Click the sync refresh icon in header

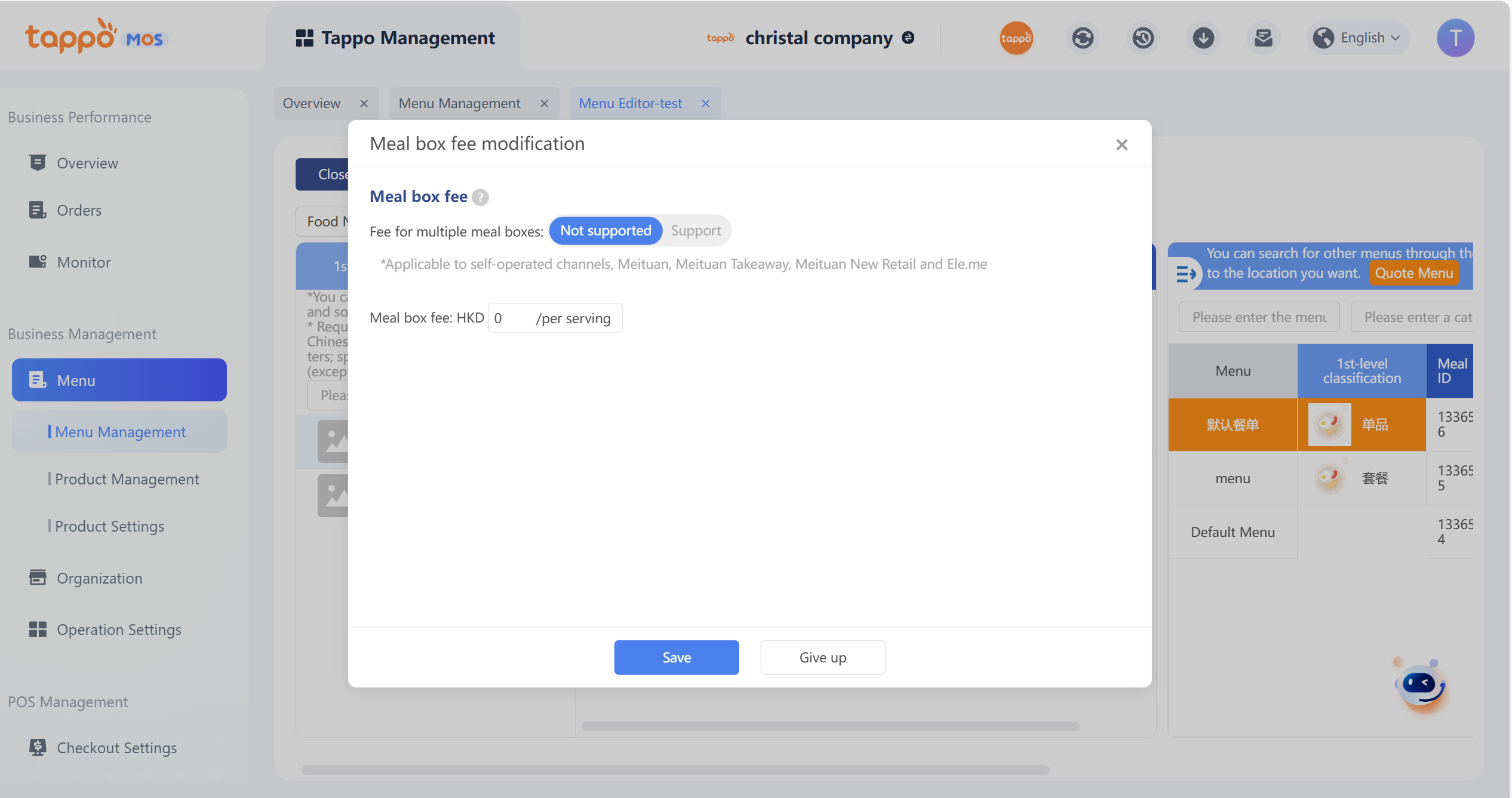[x=1083, y=38]
